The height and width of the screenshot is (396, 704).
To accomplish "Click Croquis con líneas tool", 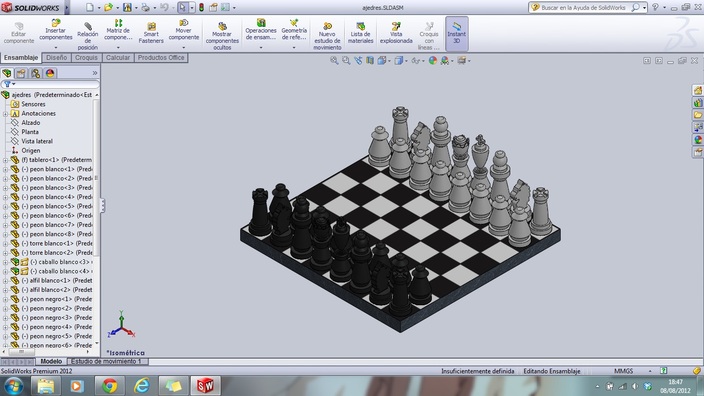I will coord(429,36).
